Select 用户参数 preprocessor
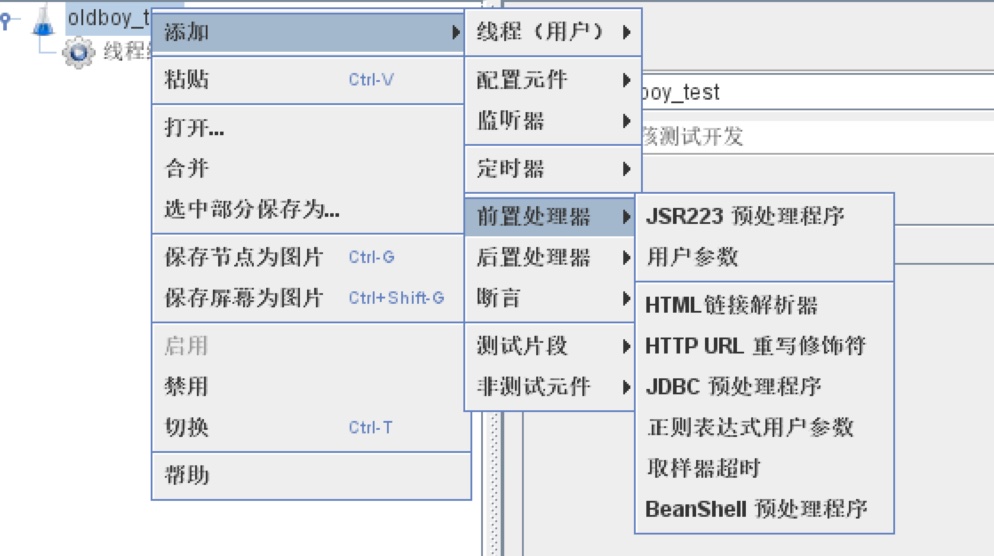 pyautogui.click(x=692, y=257)
